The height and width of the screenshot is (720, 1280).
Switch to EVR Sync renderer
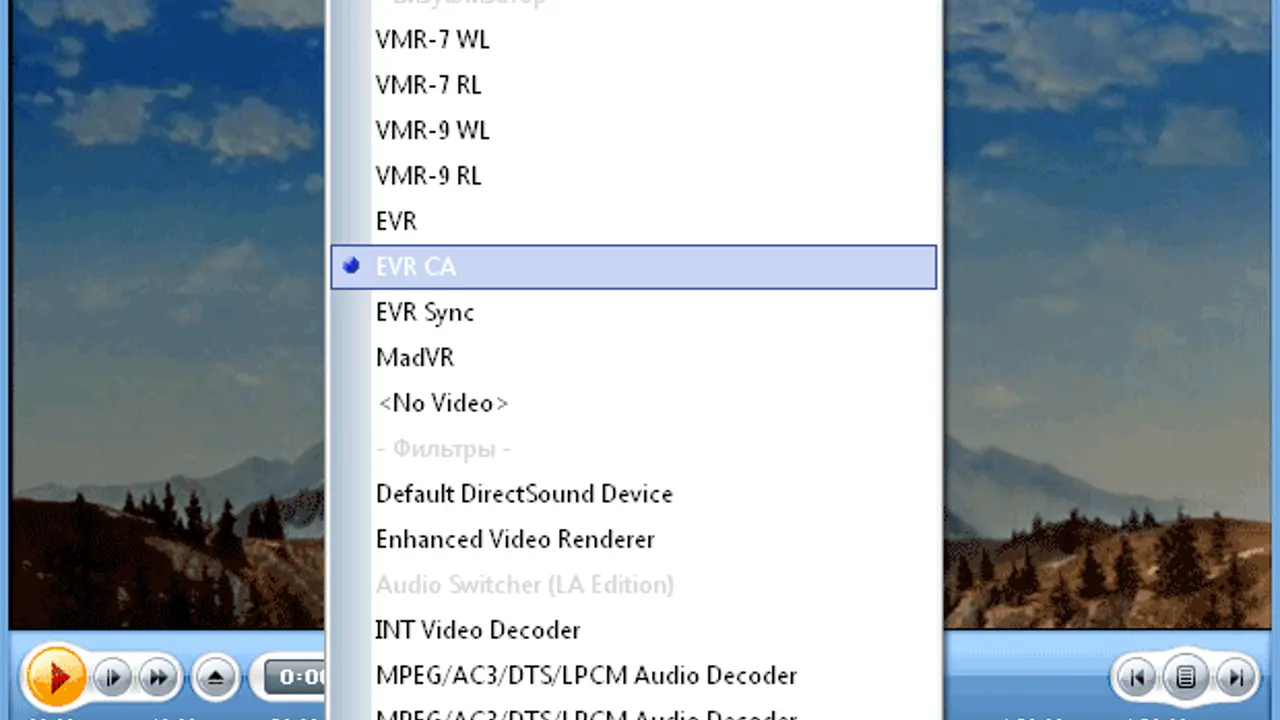click(x=424, y=312)
